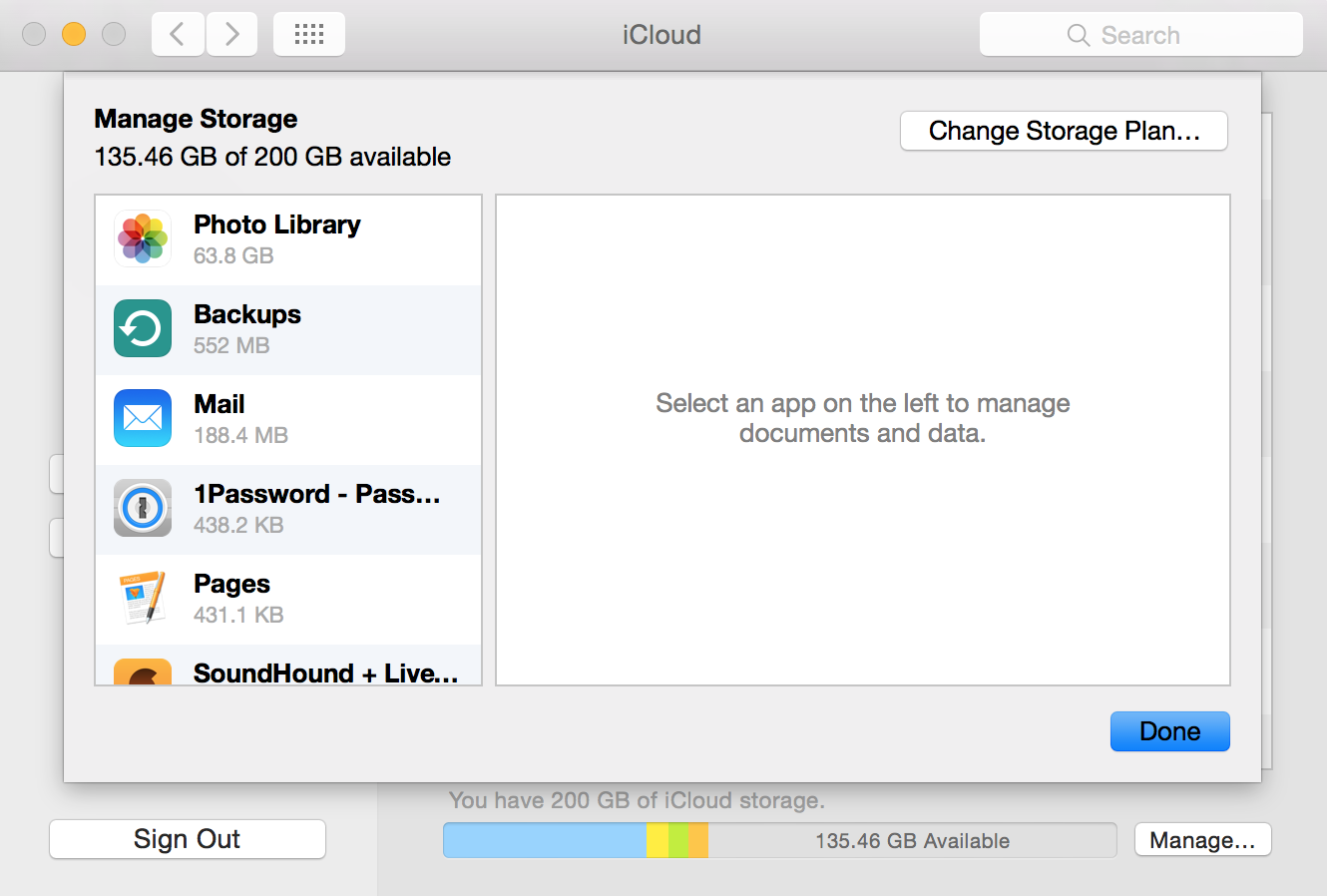Viewport: 1327px width, 896px height.
Task: Click the 1Password keyhole icon
Action: pyautogui.click(x=143, y=508)
